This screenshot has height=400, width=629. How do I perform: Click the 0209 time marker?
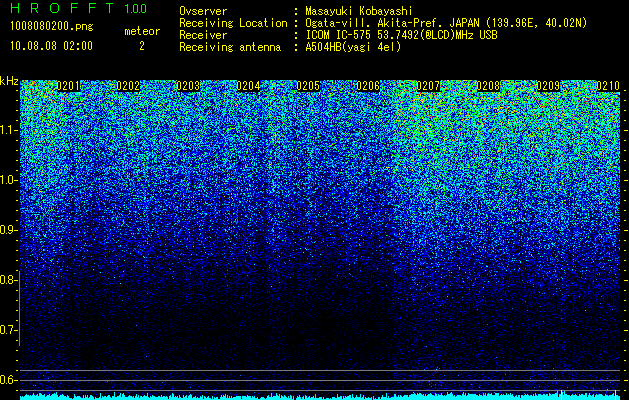[x=548, y=86]
